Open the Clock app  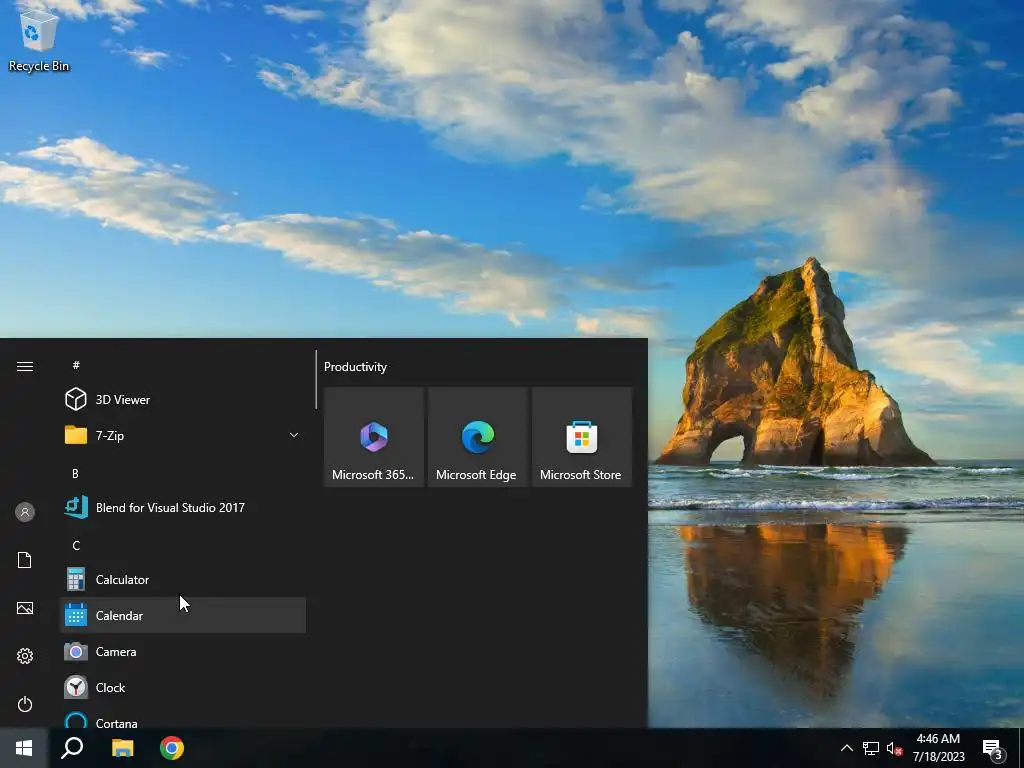[183, 687]
